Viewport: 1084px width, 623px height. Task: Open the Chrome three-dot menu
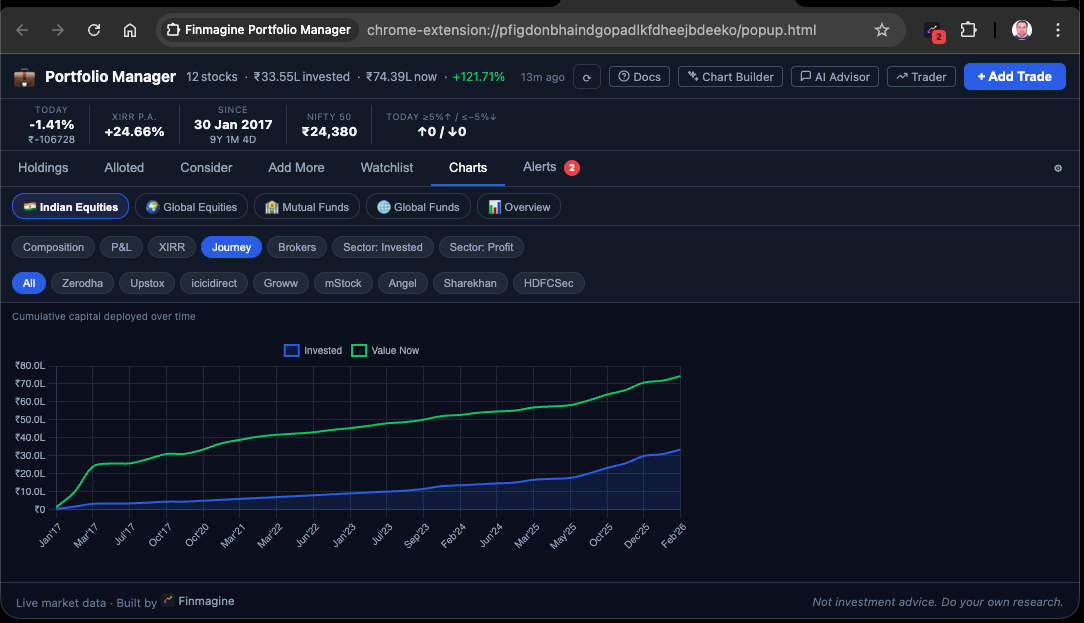point(1058,30)
